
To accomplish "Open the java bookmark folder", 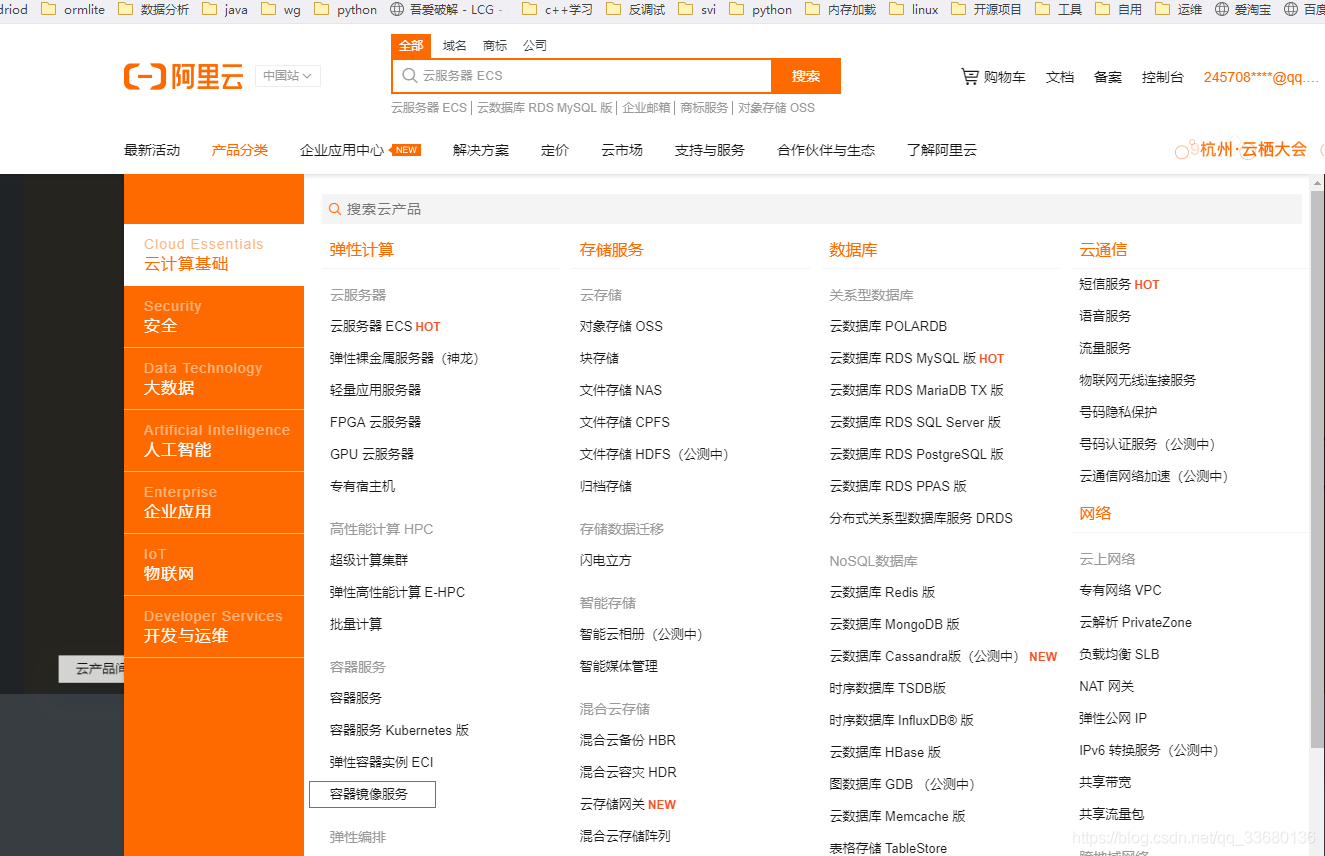I will coord(224,9).
